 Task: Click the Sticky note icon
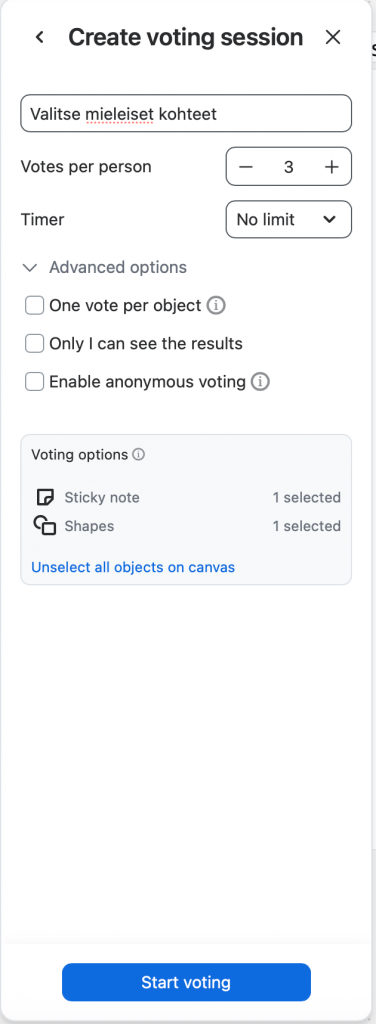coord(45,498)
